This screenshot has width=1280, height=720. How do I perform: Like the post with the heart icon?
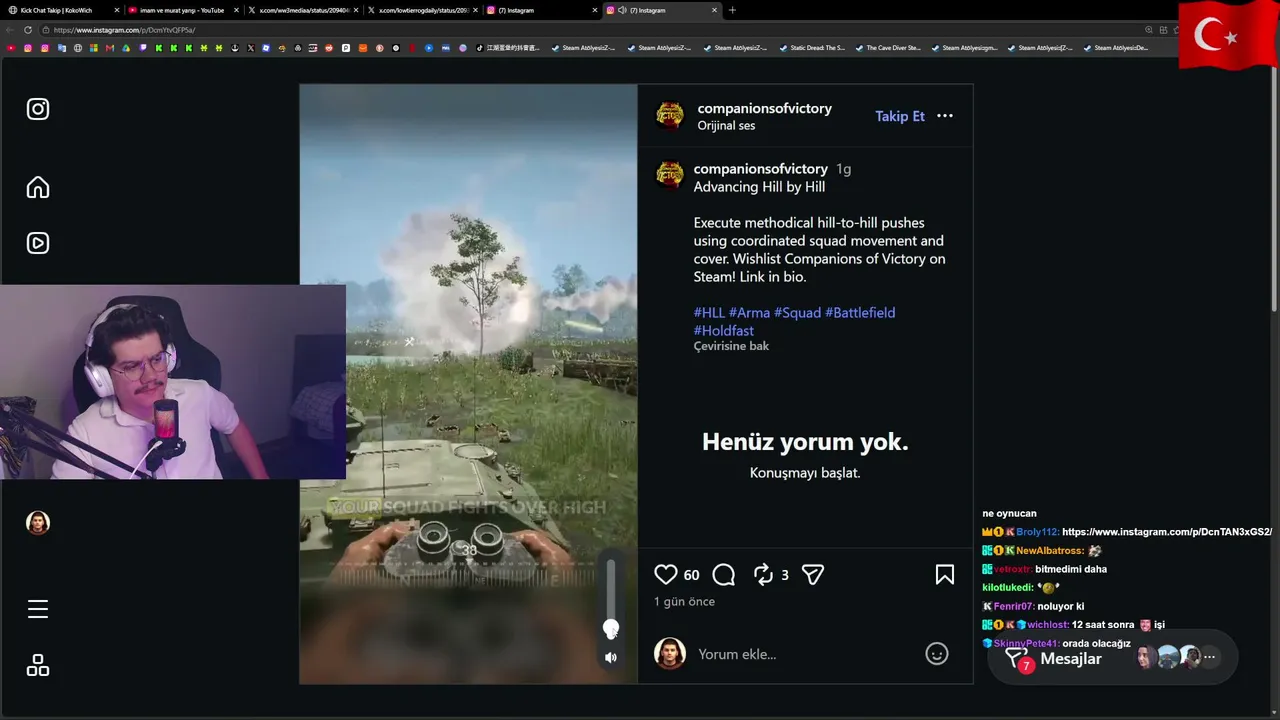pos(666,574)
